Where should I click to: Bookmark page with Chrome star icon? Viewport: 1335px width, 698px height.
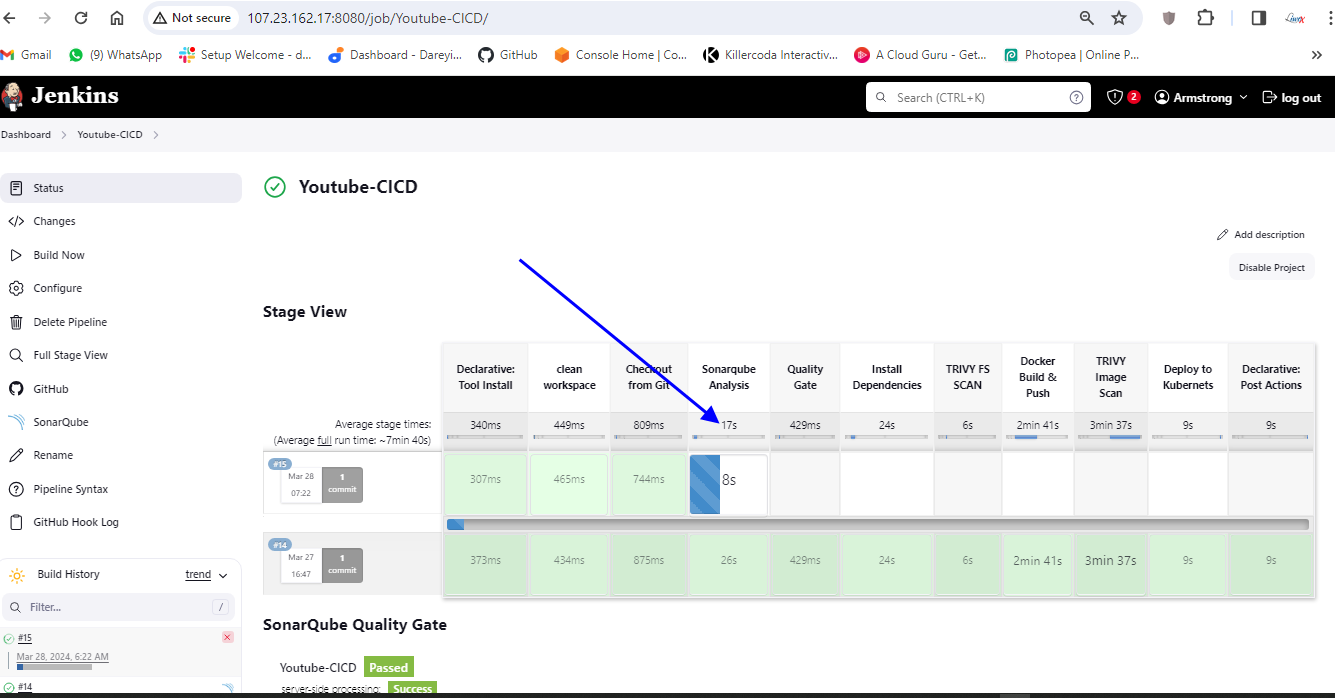tap(1119, 18)
